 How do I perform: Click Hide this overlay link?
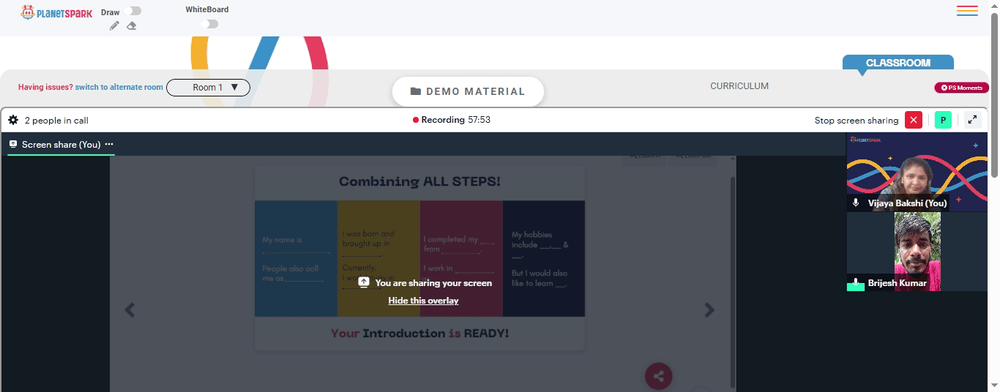pyautogui.click(x=423, y=300)
